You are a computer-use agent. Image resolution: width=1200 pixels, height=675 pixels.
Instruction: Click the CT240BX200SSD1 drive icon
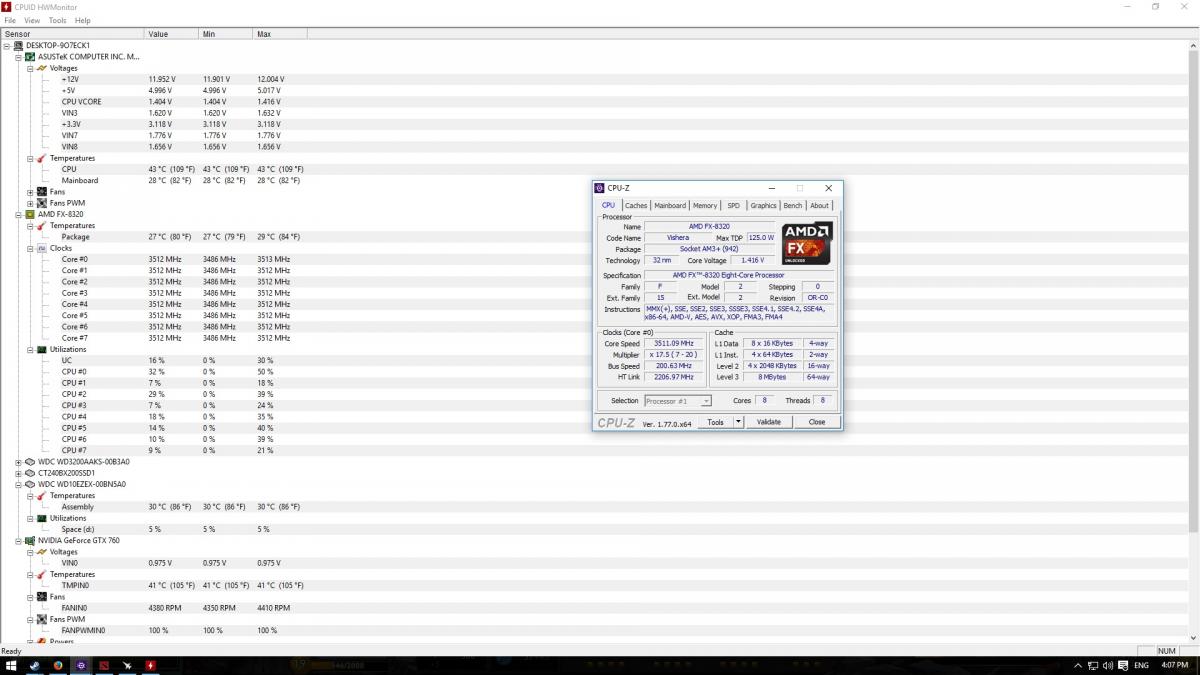click(30, 473)
